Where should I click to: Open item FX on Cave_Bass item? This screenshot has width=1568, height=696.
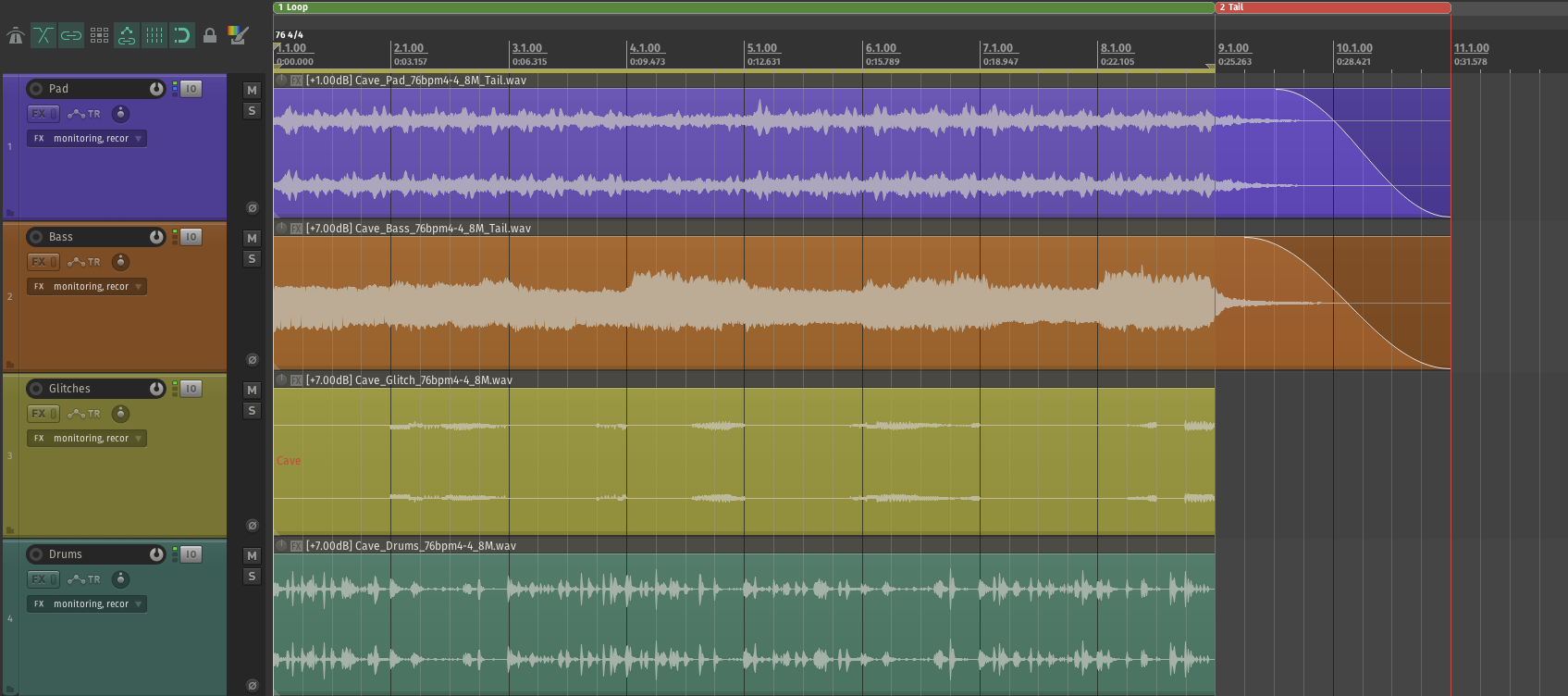[297, 229]
